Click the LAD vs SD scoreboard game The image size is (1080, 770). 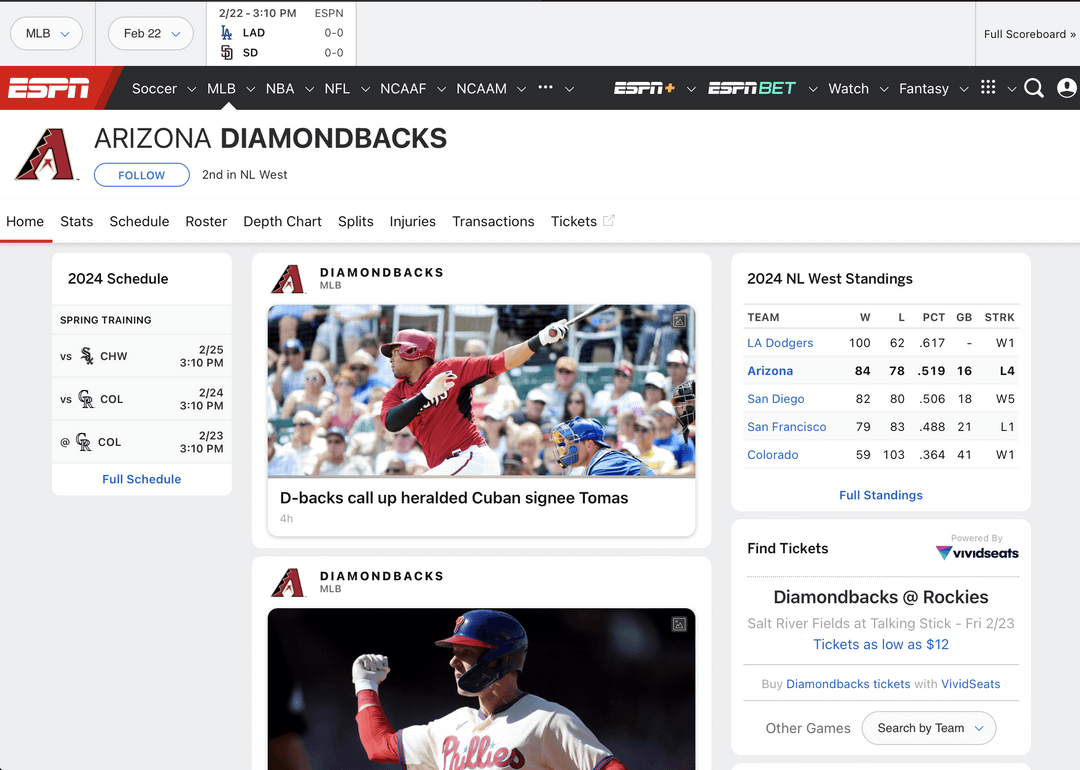[x=281, y=33]
